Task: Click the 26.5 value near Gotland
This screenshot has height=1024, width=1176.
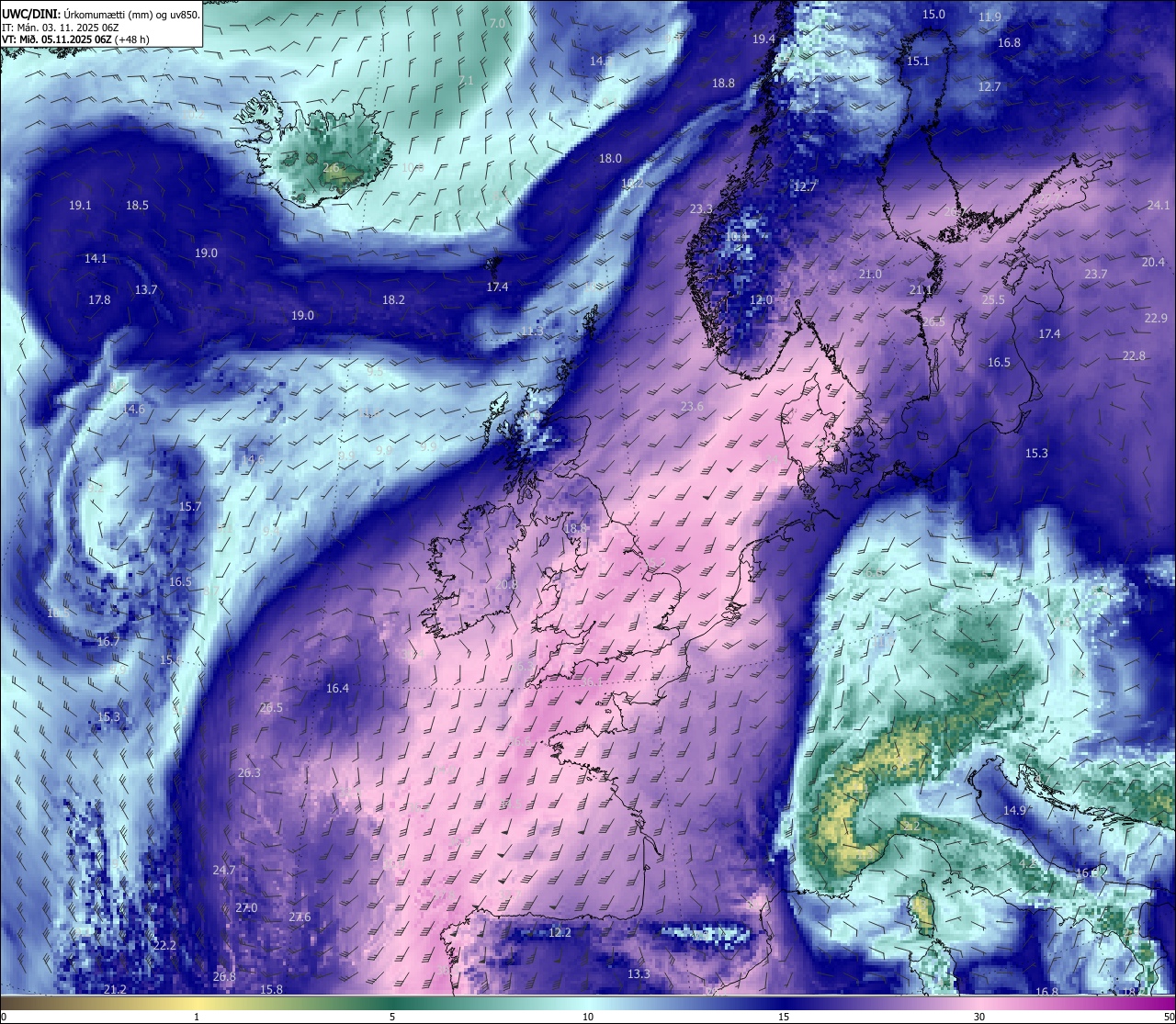Action: pyautogui.click(x=933, y=322)
